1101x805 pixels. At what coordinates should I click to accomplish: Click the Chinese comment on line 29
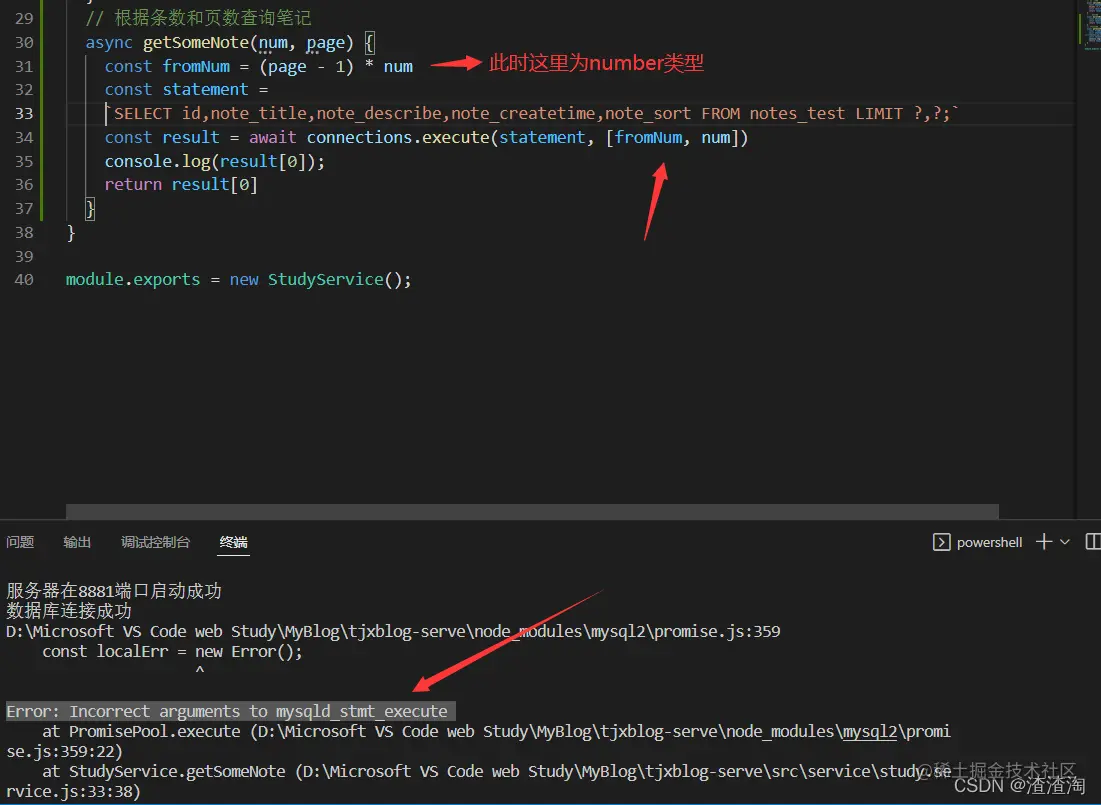(x=198, y=18)
